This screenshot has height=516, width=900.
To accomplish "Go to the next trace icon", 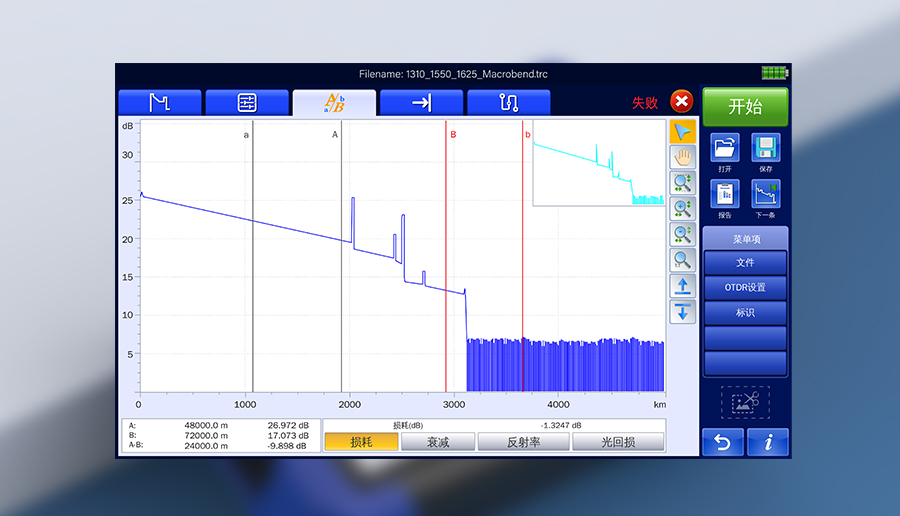I will click(765, 193).
